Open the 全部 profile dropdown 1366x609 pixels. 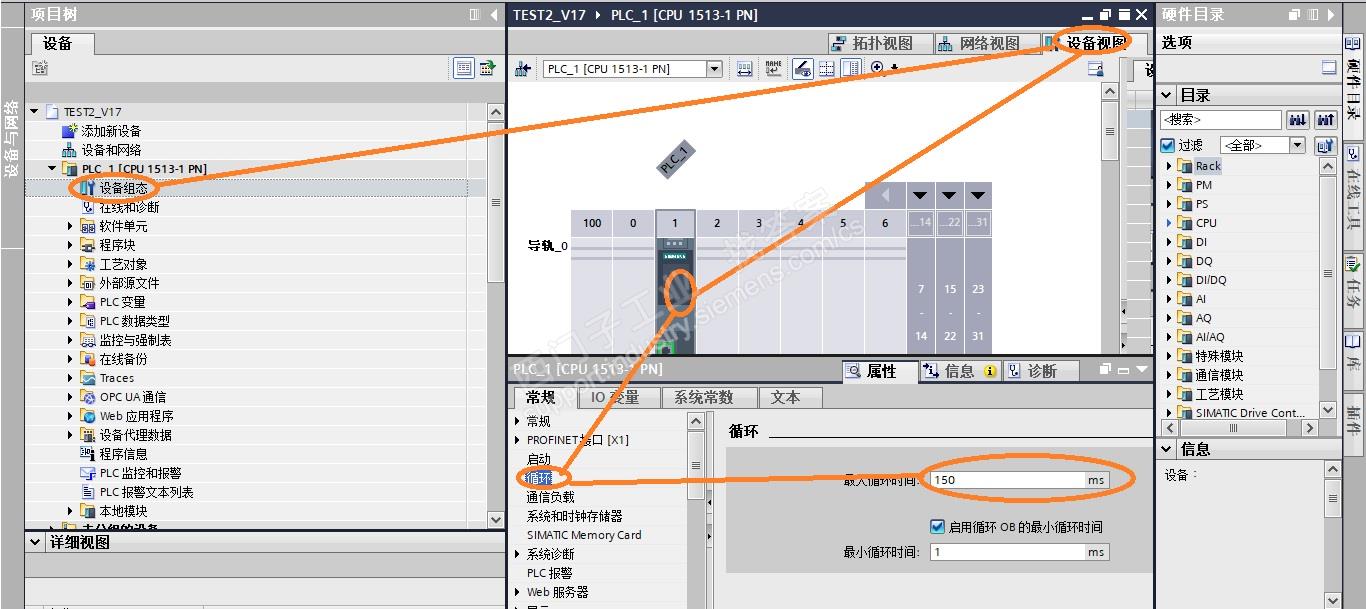(x=1297, y=146)
